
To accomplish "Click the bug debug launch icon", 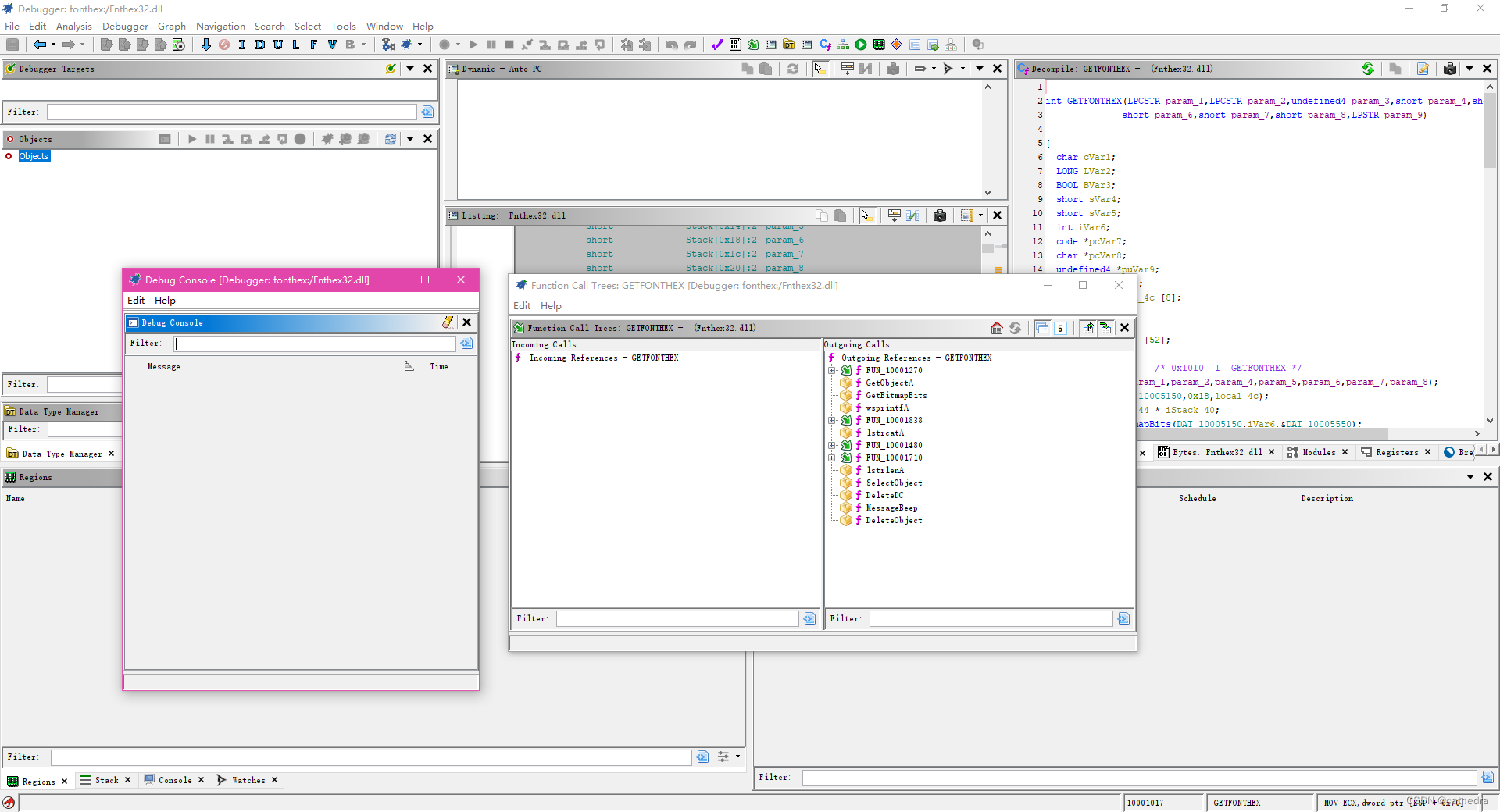I will pyautogui.click(x=406, y=45).
